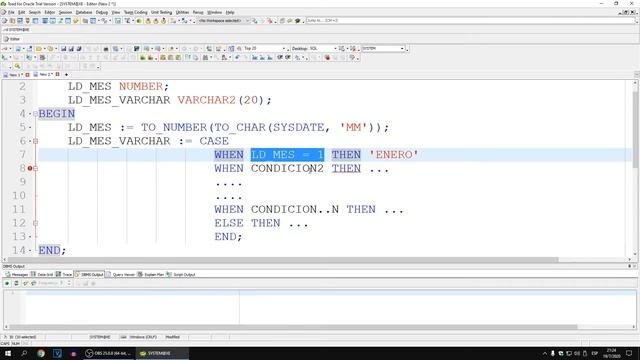The image size is (640, 360).
Task: Collapse the CASE fold on line 6
Action: pyautogui.click(x=36, y=141)
